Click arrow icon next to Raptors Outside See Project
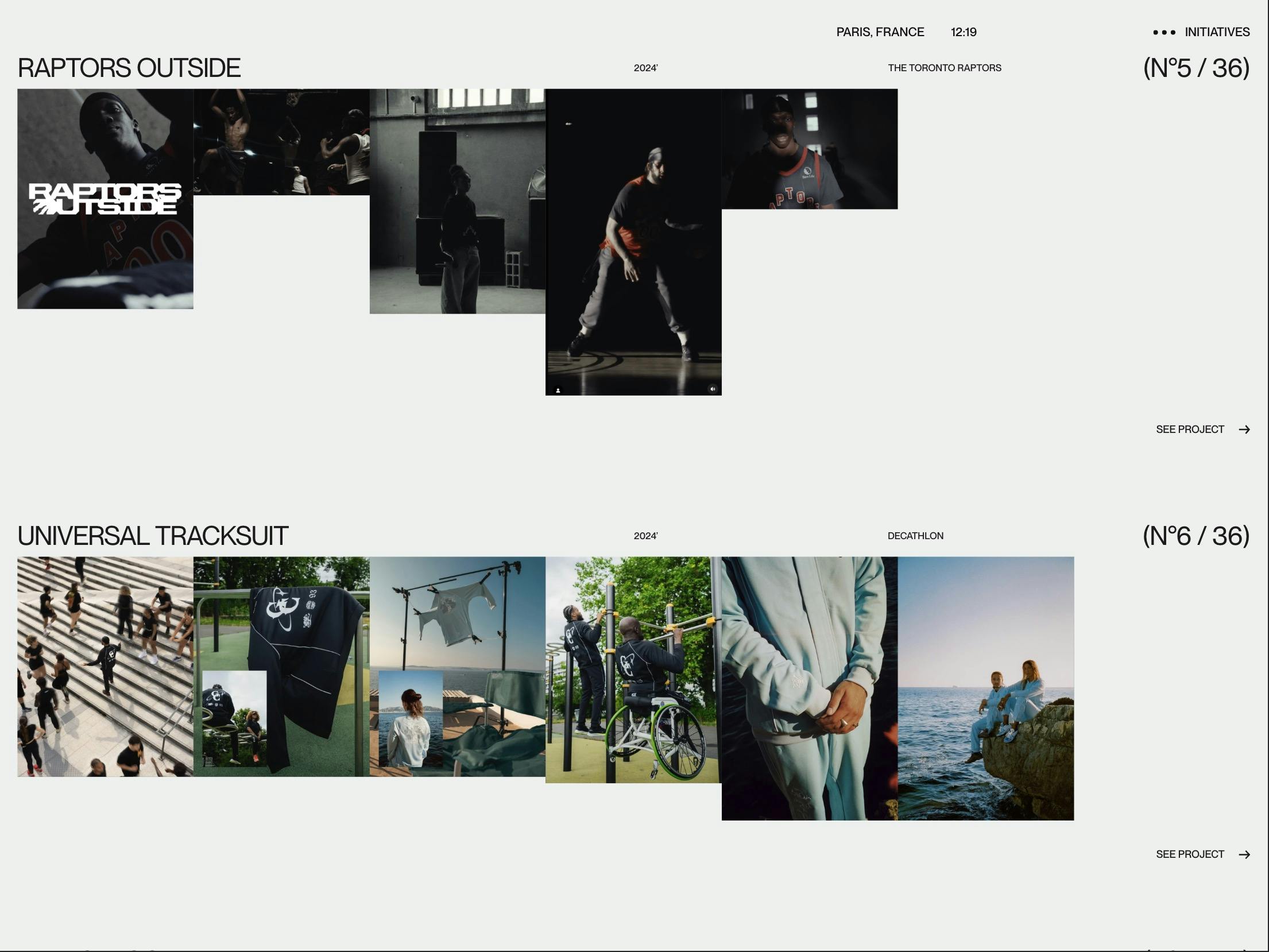The height and width of the screenshot is (952, 1269). 1244,429
